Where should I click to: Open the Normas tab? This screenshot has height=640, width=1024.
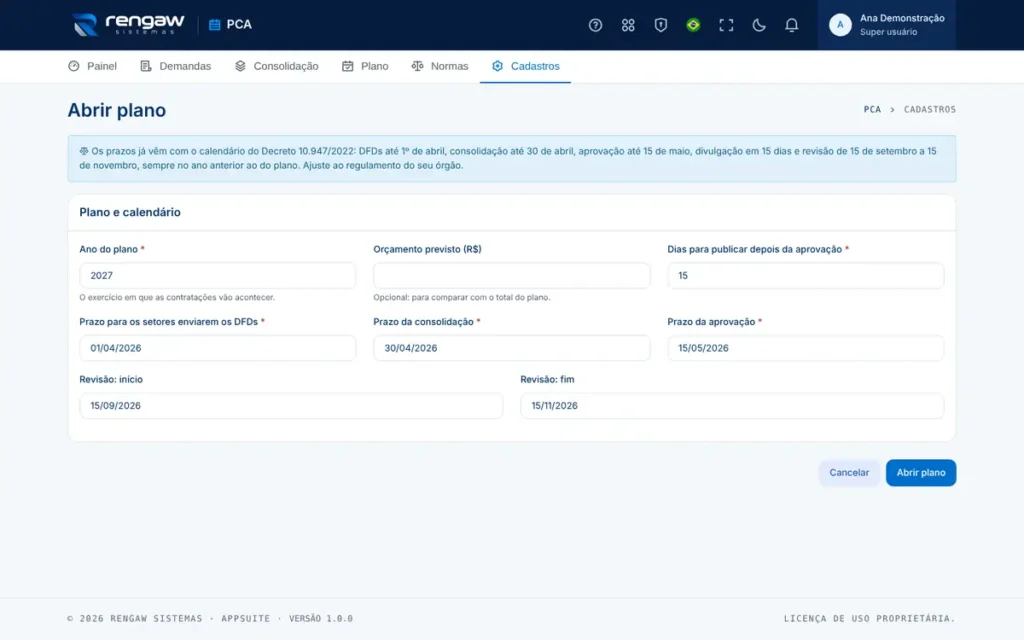pyautogui.click(x=440, y=66)
